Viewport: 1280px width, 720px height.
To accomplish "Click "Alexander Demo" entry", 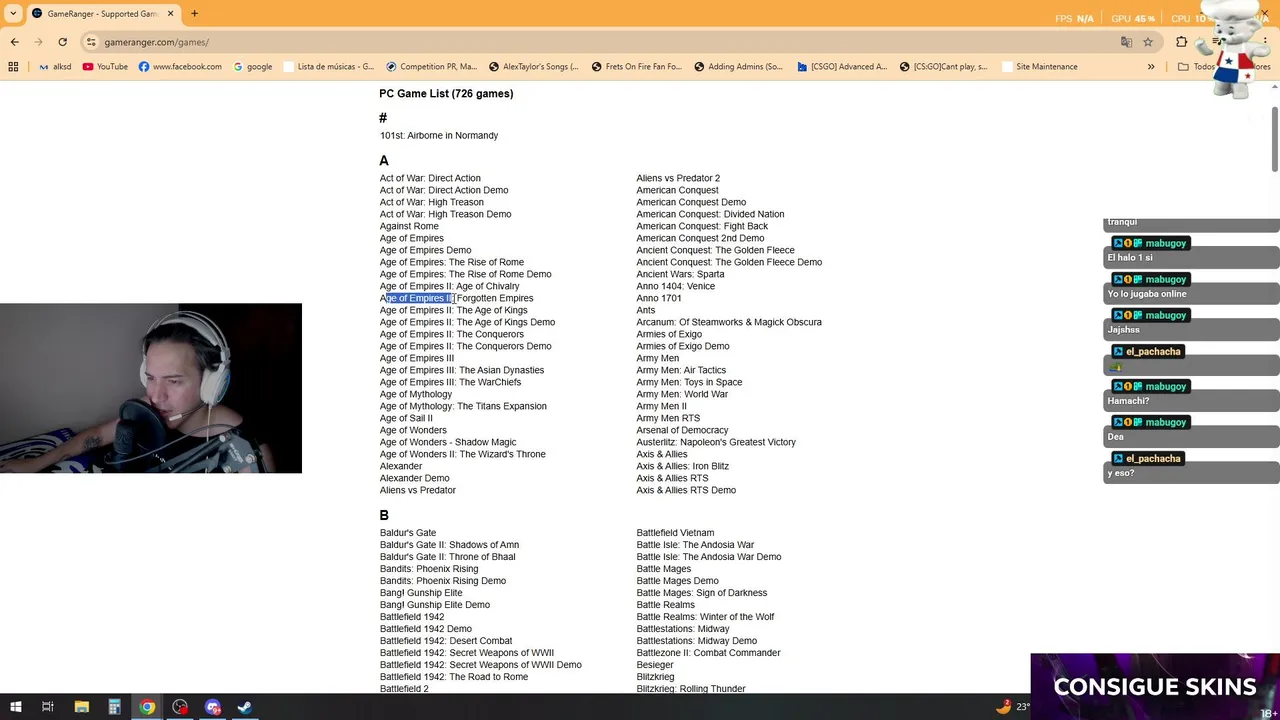I will (x=415, y=478).
